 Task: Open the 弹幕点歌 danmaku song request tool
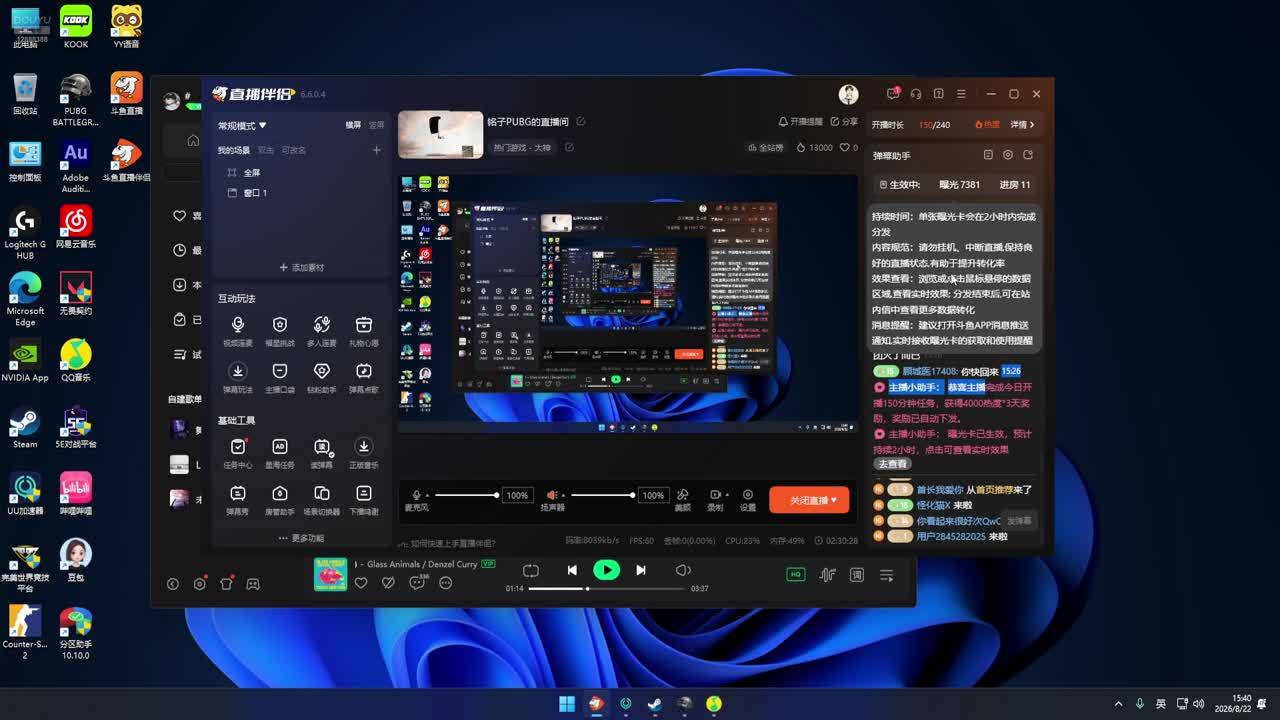coord(364,377)
